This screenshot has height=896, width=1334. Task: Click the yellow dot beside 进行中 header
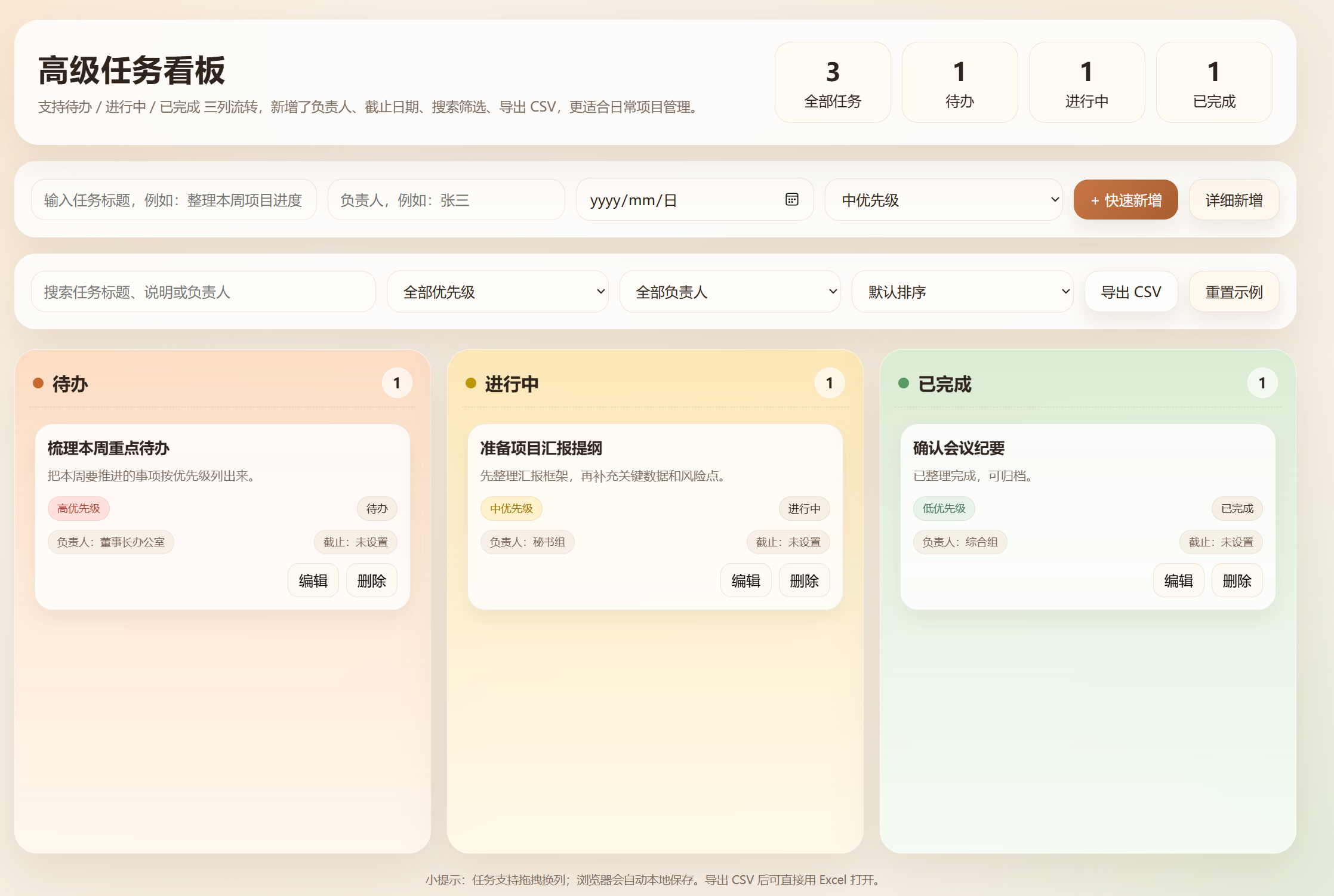(x=471, y=383)
